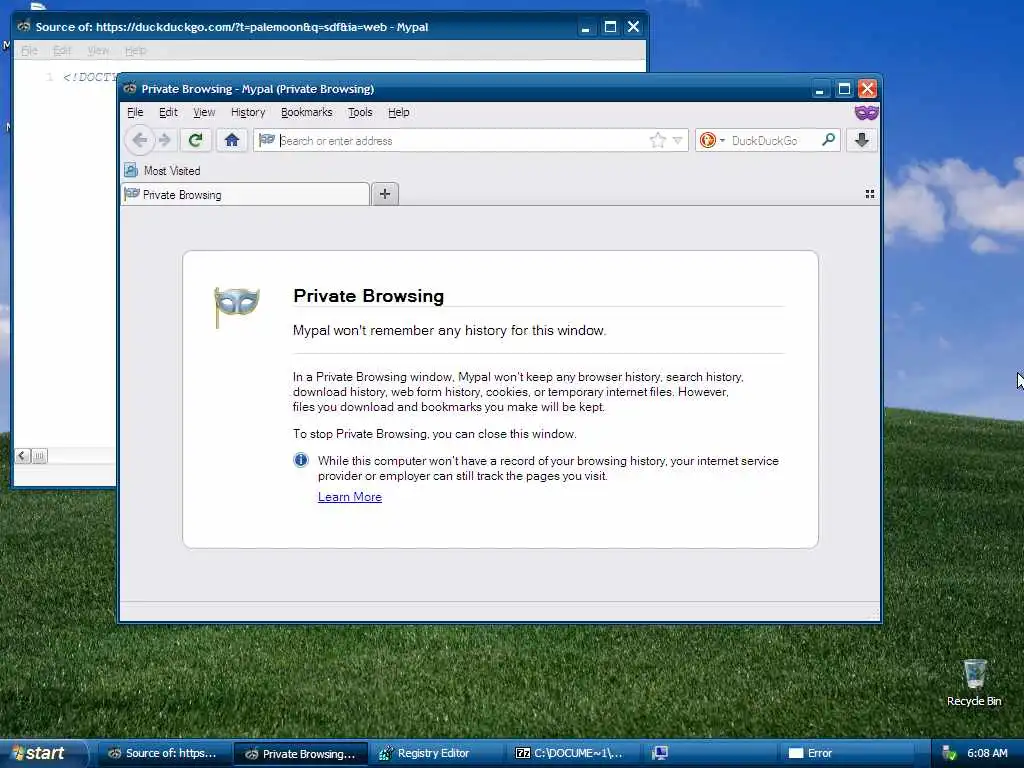Open the Tools menu

[360, 112]
